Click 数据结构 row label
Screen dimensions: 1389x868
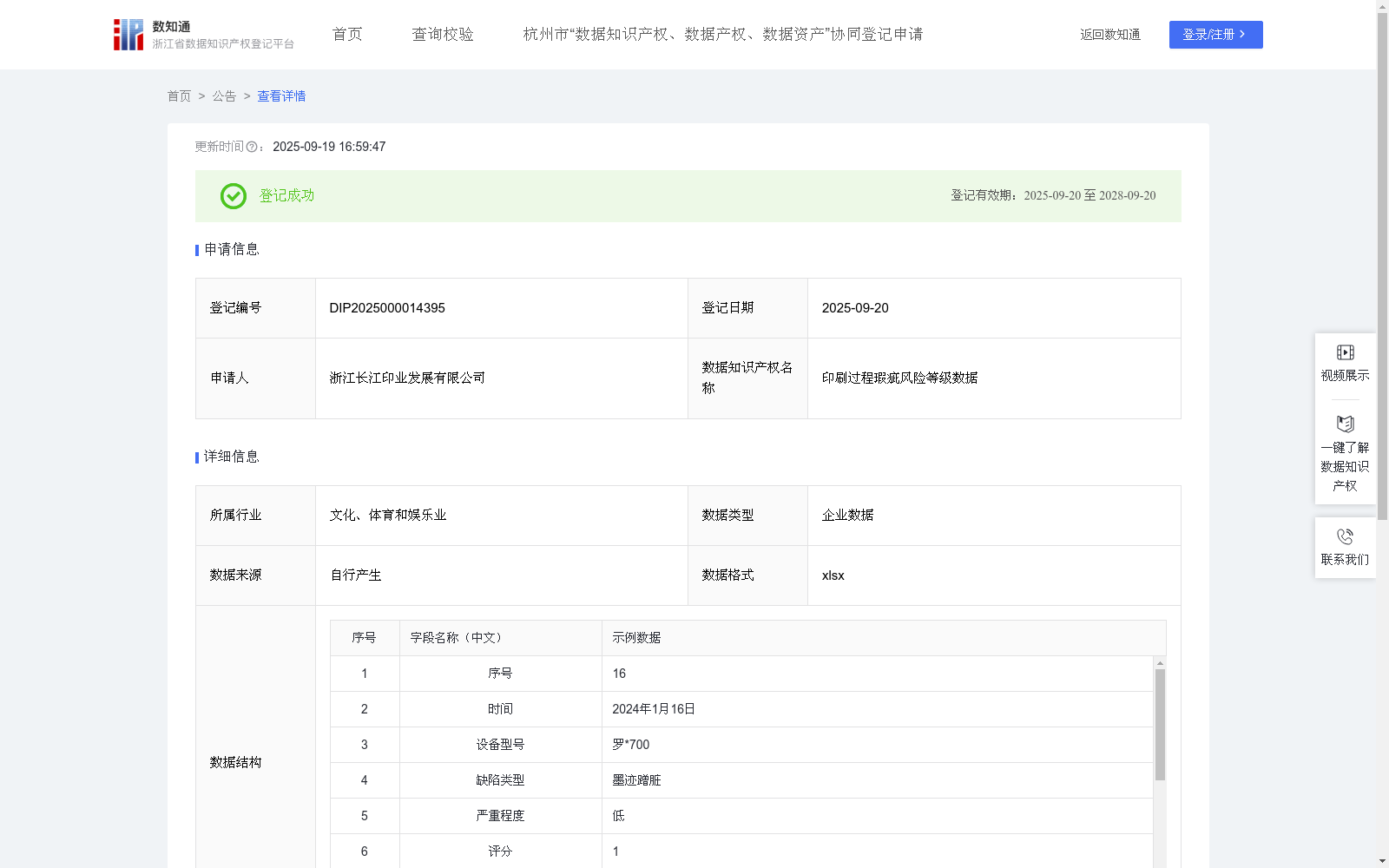pyautogui.click(x=235, y=763)
